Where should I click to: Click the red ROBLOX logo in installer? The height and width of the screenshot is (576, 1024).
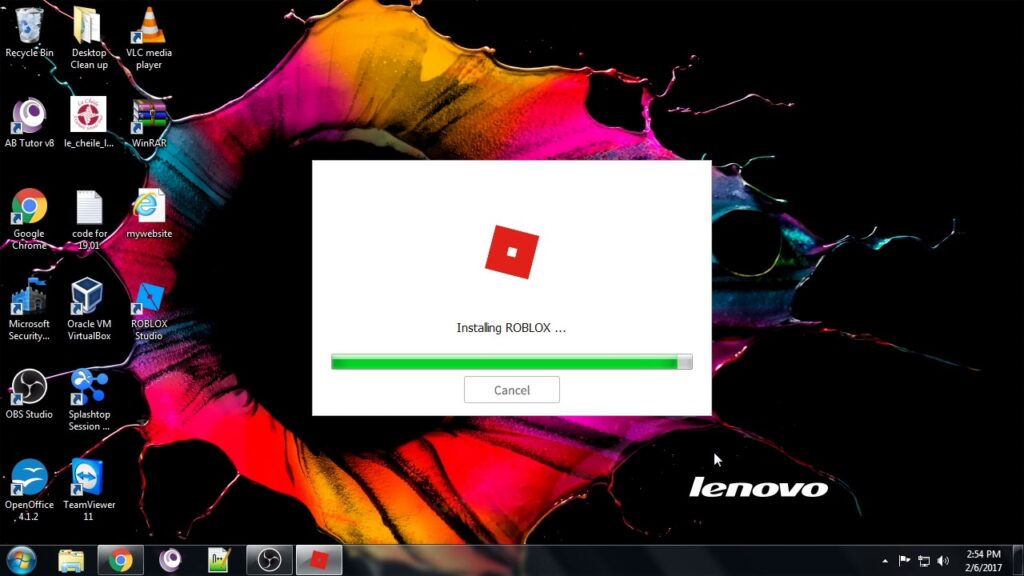pos(511,251)
